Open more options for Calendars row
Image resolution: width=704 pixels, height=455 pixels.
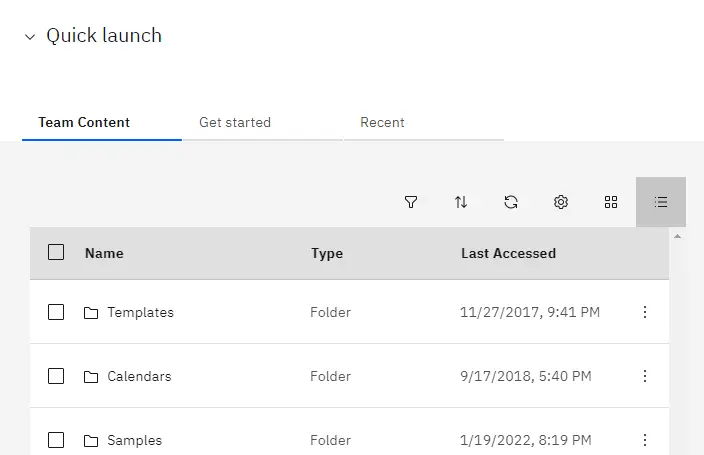click(x=645, y=376)
